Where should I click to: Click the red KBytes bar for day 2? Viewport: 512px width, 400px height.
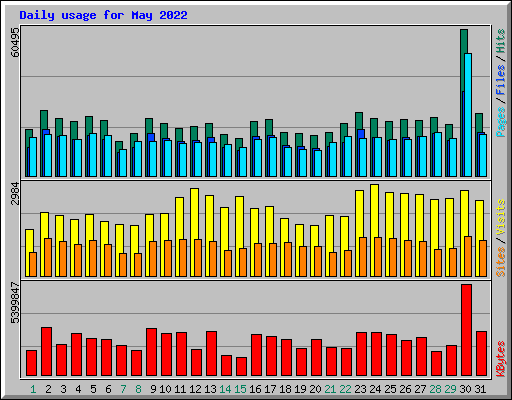click(x=46, y=352)
